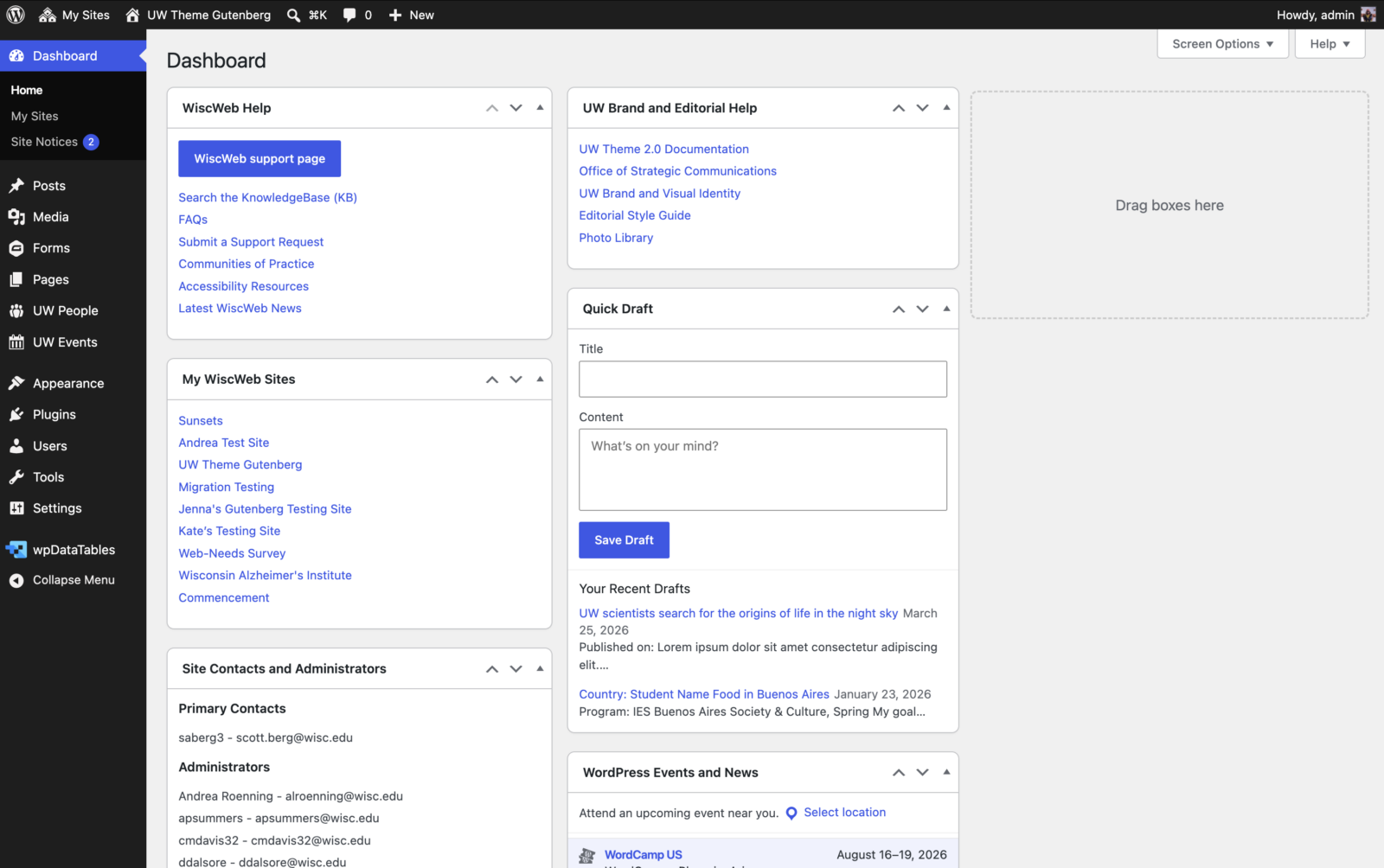
Task: Open Search the KnowledgeBase (KB) link
Action: click(x=267, y=198)
